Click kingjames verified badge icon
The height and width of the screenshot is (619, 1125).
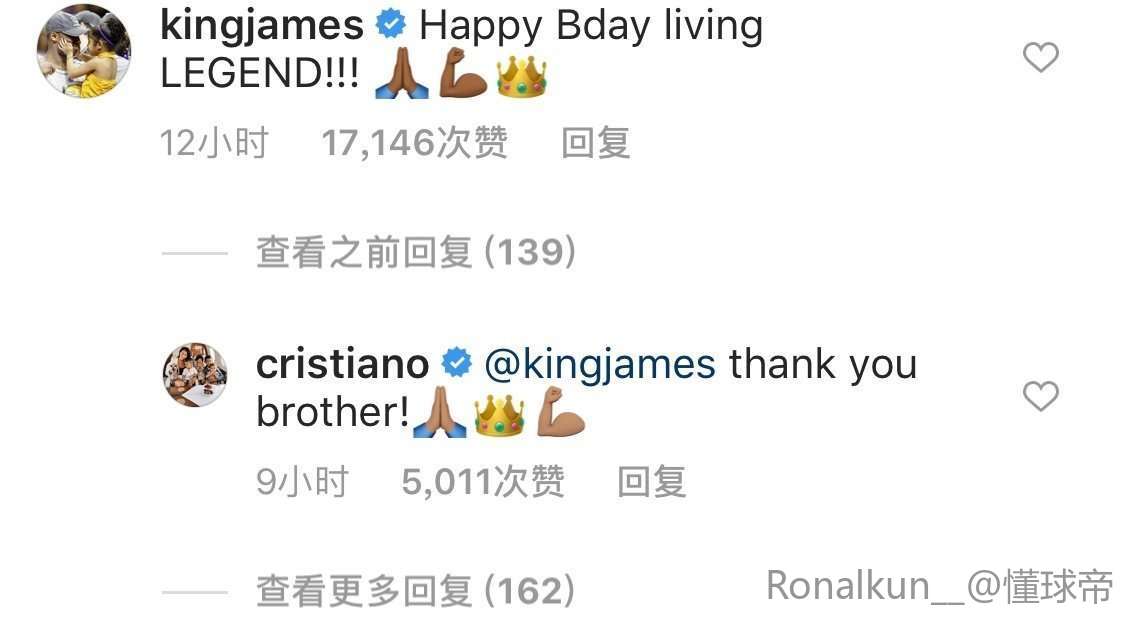(x=391, y=25)
